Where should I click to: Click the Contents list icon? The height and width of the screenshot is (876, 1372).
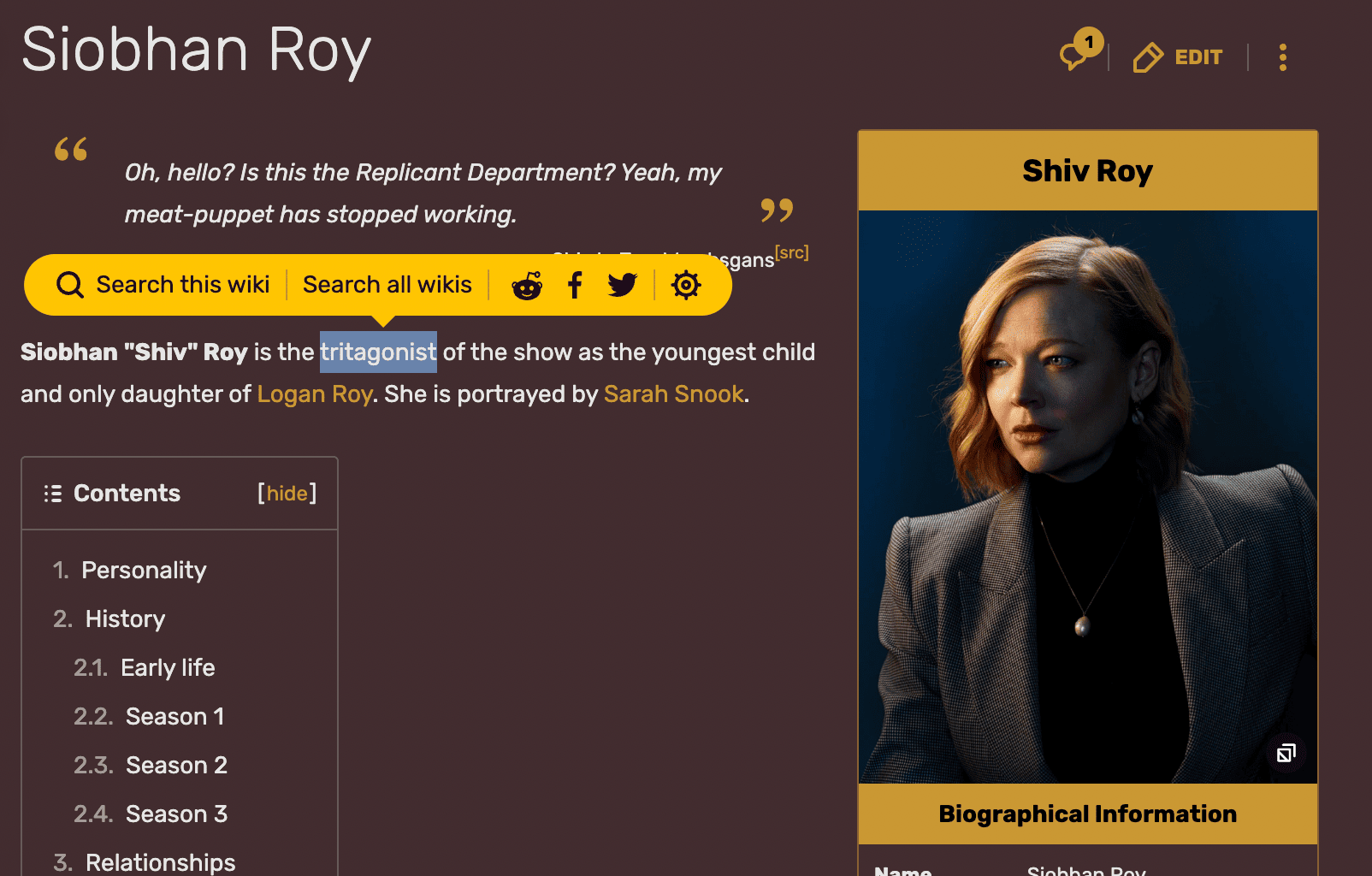tap(53, 494)
